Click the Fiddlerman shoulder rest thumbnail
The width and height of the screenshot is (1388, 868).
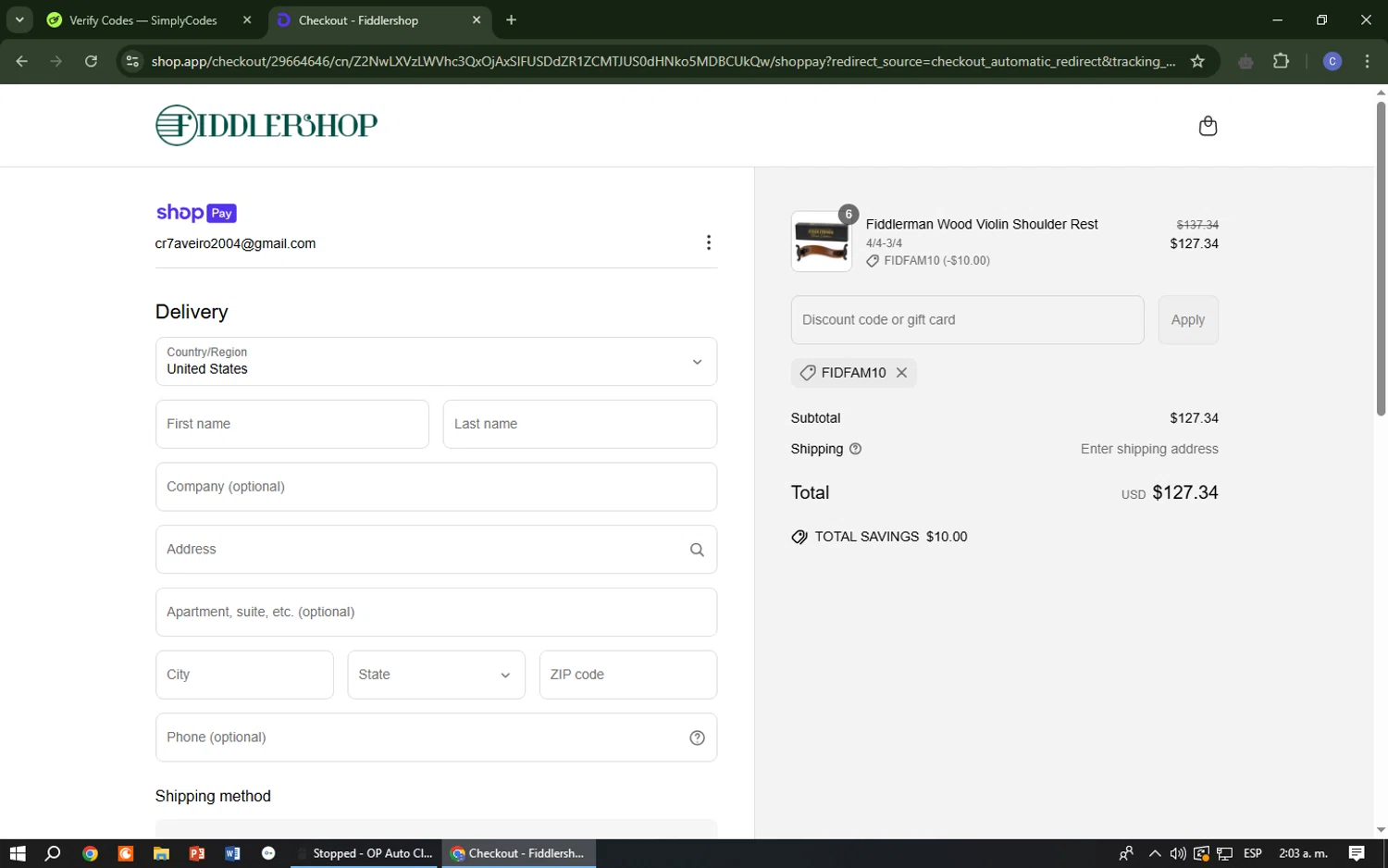click(821, 242)
